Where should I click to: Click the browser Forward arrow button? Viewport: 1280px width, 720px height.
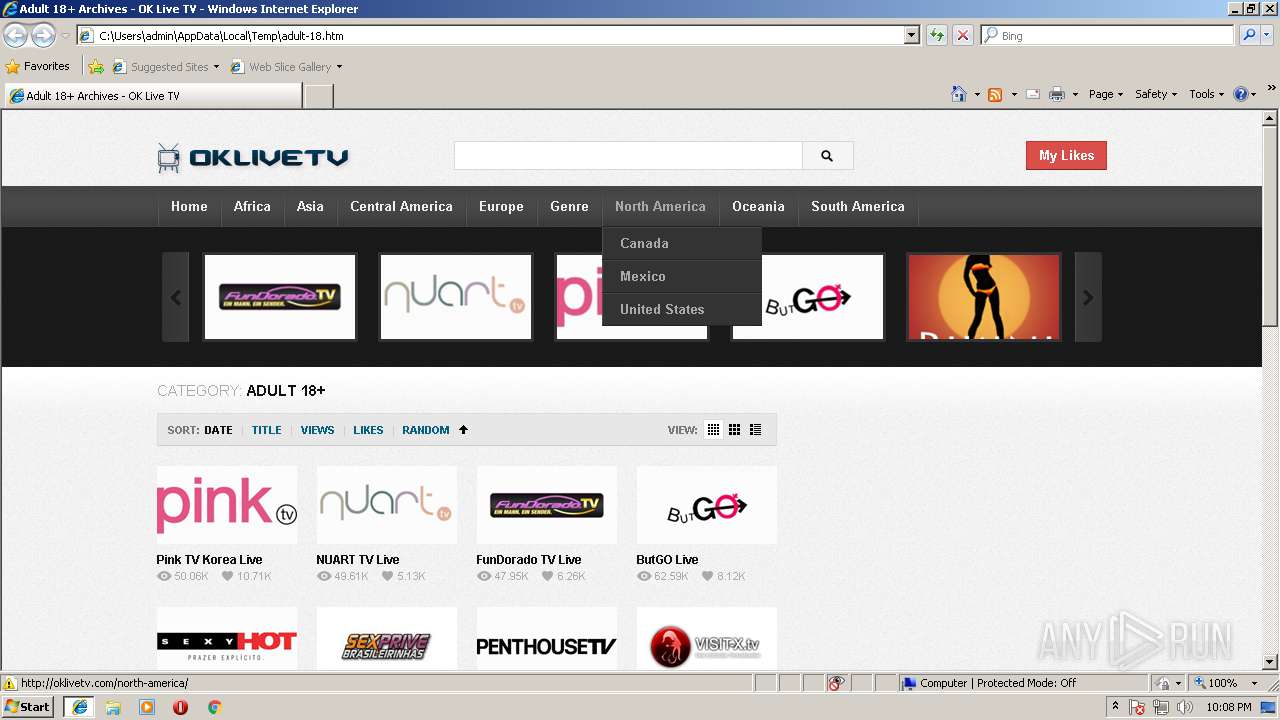[x=43, y=35]
